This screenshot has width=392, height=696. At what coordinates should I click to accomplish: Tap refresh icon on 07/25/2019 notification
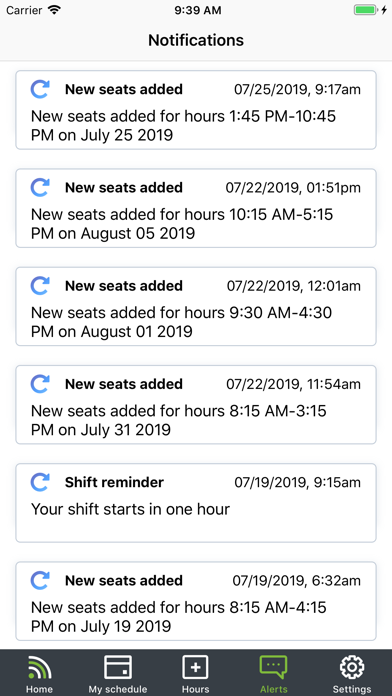pos(40,89)
